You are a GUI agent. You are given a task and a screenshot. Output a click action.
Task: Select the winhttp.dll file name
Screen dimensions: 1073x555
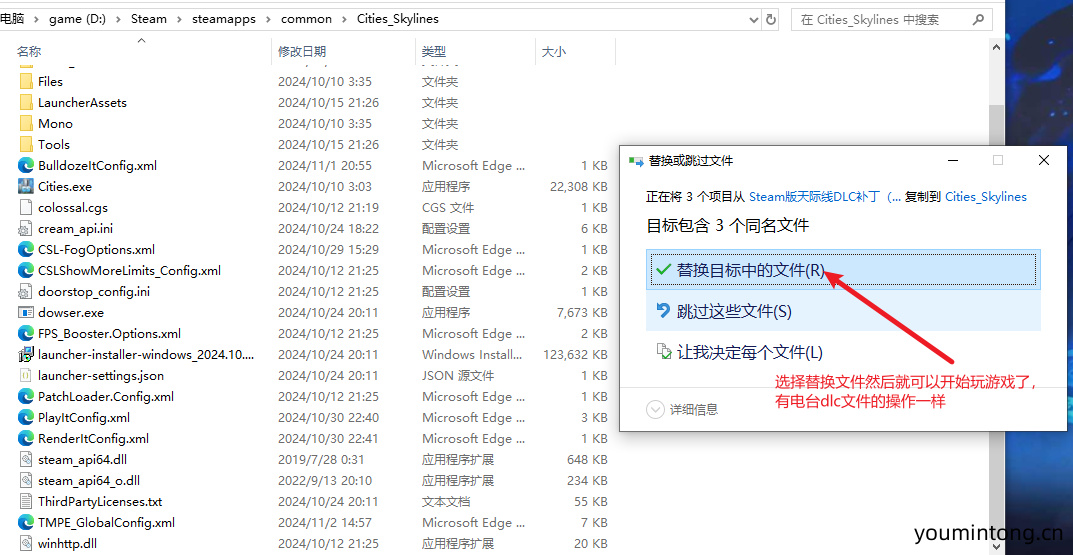67,543
